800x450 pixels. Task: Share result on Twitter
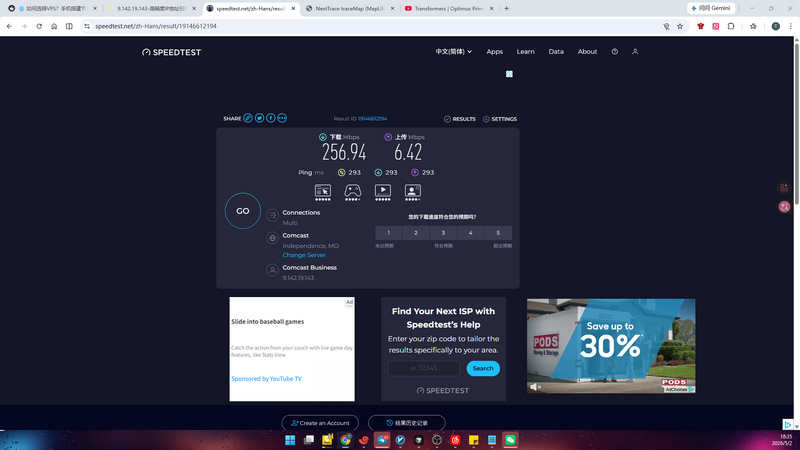coord(259,118)
